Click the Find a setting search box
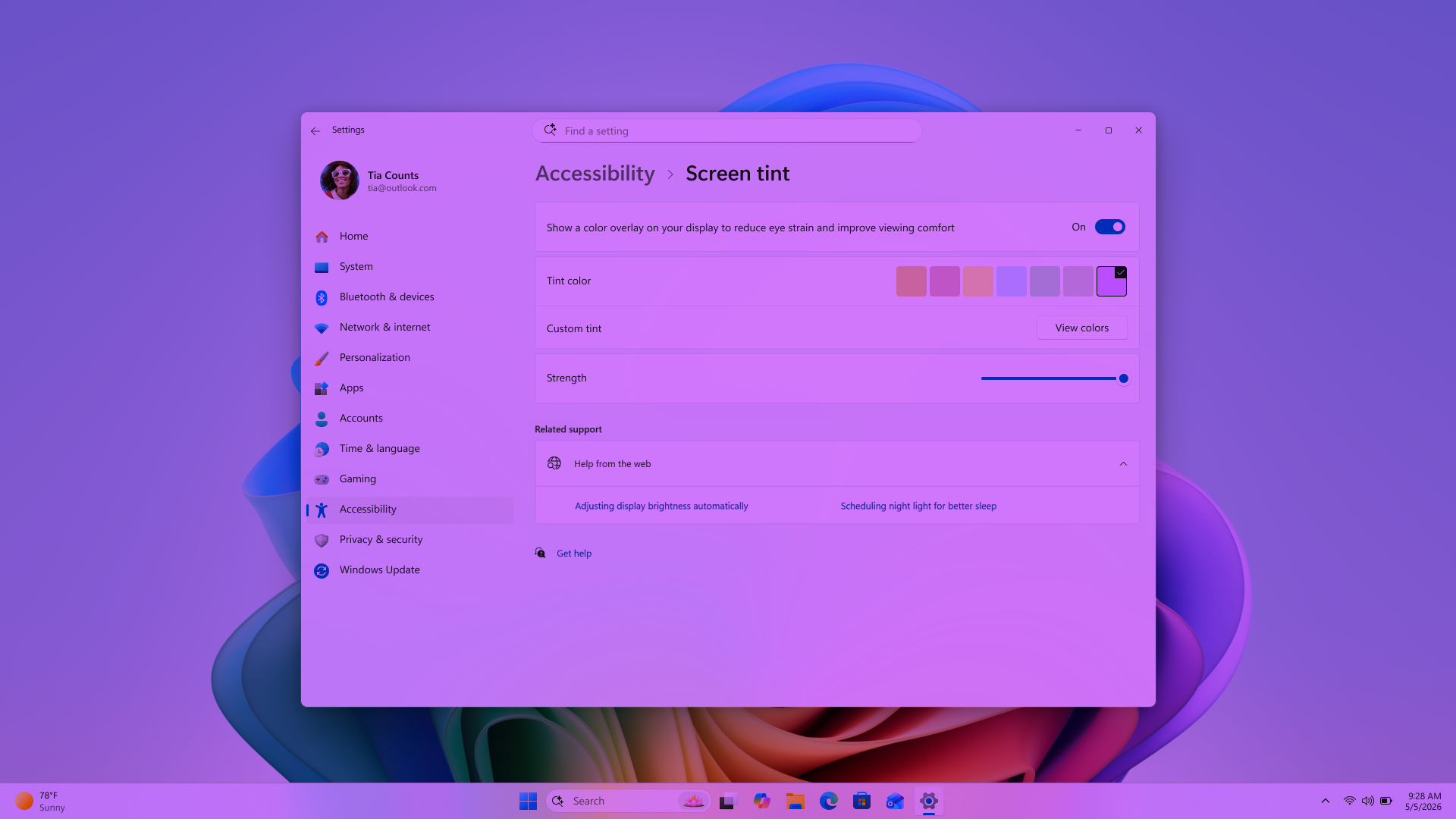 (727, 130)
